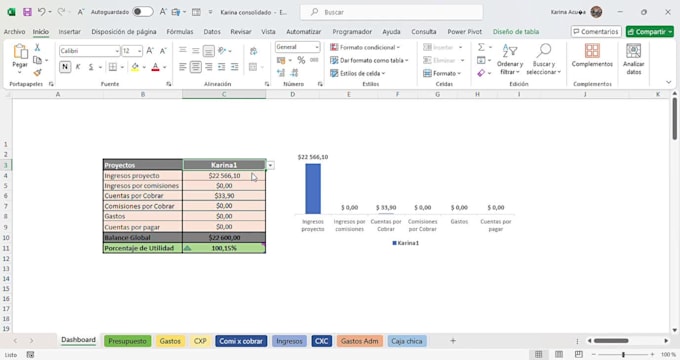Screen dimensions: 680x360
Task: Align text to the top
Action: (x=183, y=51)
